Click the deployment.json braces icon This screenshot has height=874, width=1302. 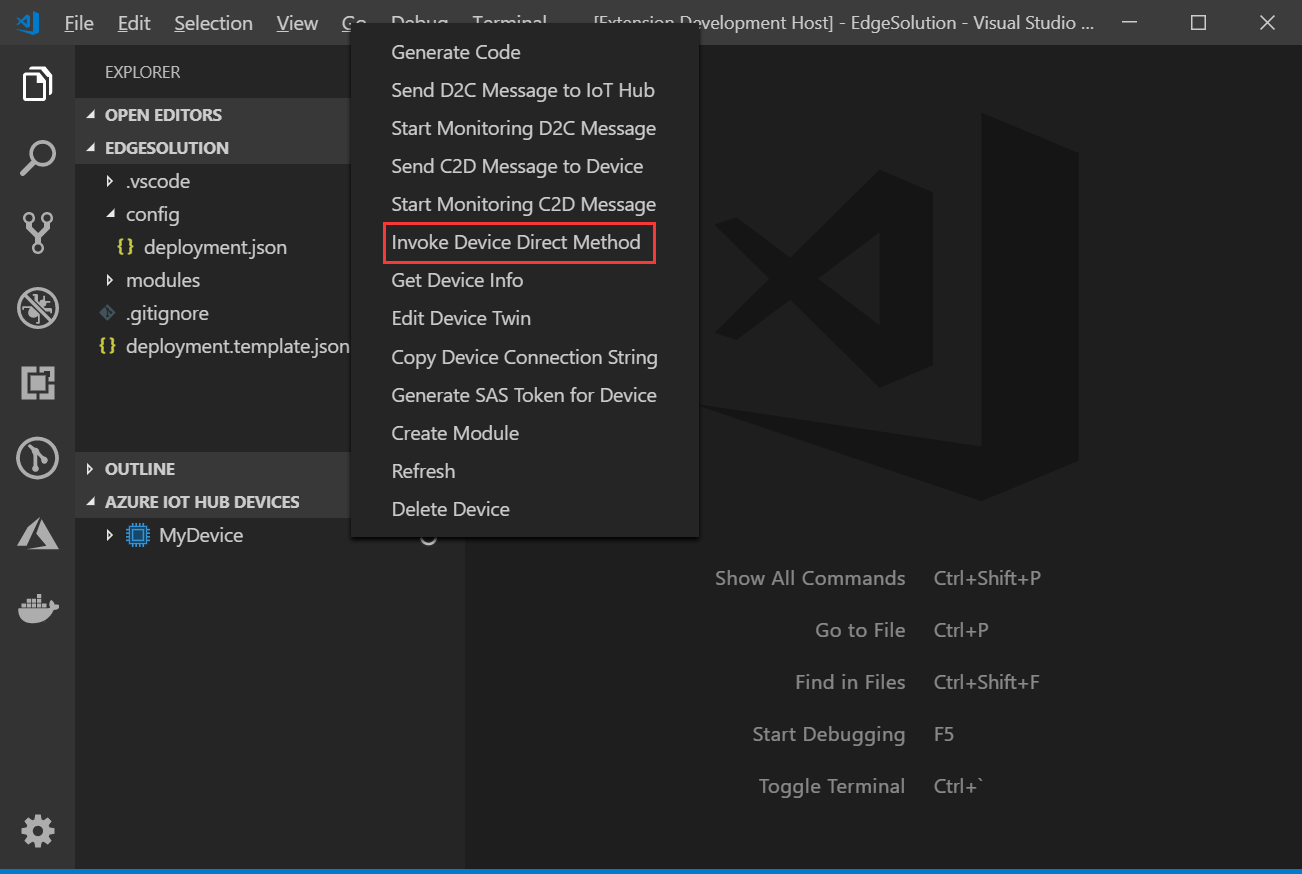click(125, 247)
